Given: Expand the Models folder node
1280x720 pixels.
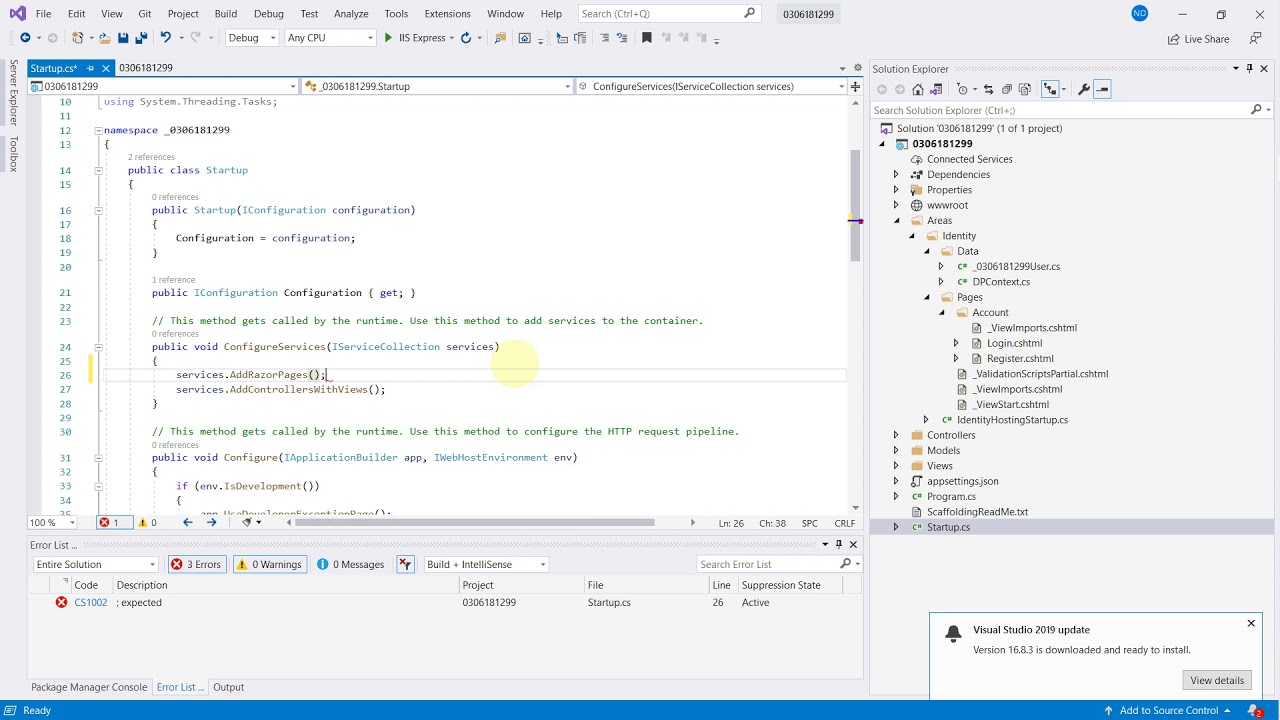Looking at the screenshot, I should [x=896, y=450].
